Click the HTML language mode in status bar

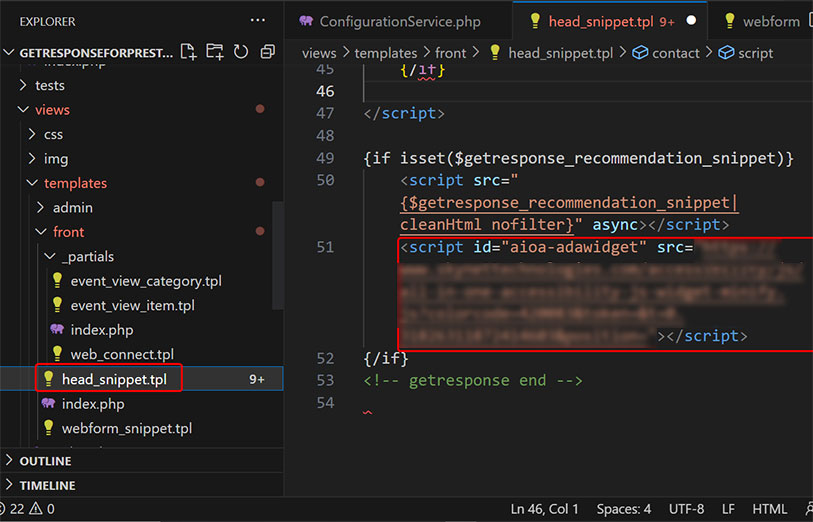[769, 509]
